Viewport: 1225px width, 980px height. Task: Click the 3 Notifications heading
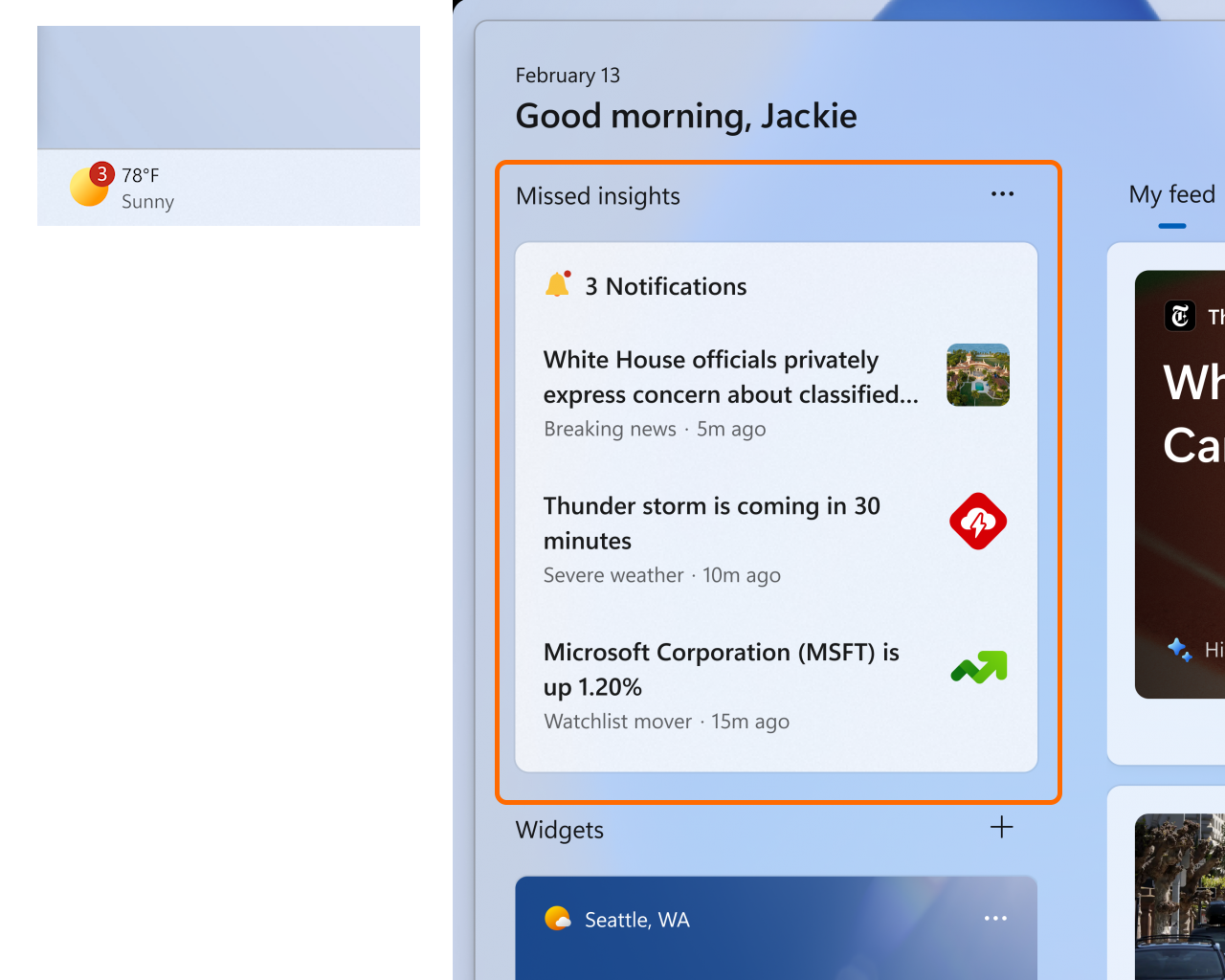[665, 286]
